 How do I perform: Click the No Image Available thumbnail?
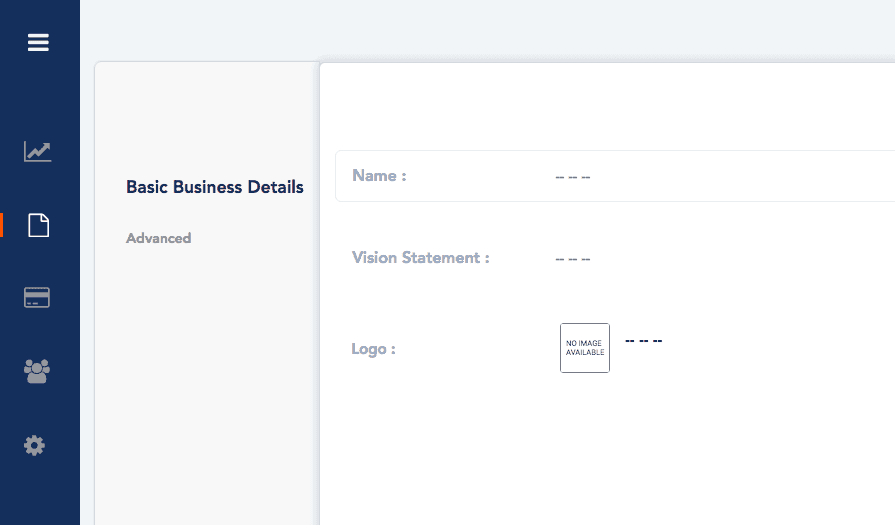(585, 348)
